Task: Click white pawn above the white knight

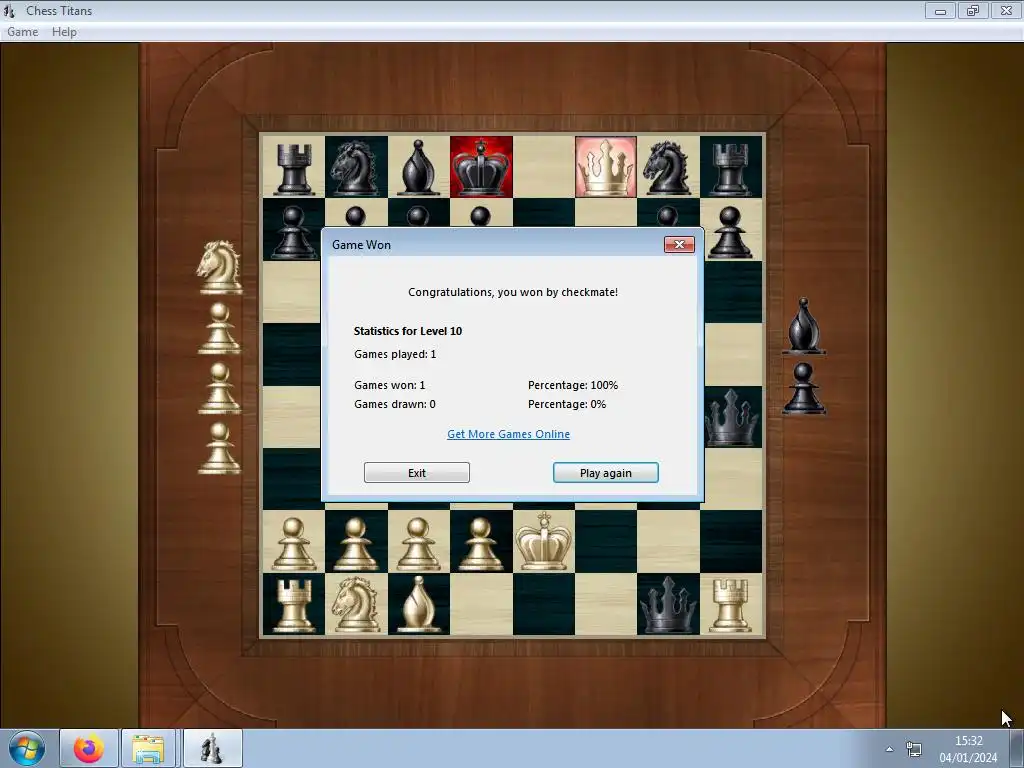Action: 355,543
